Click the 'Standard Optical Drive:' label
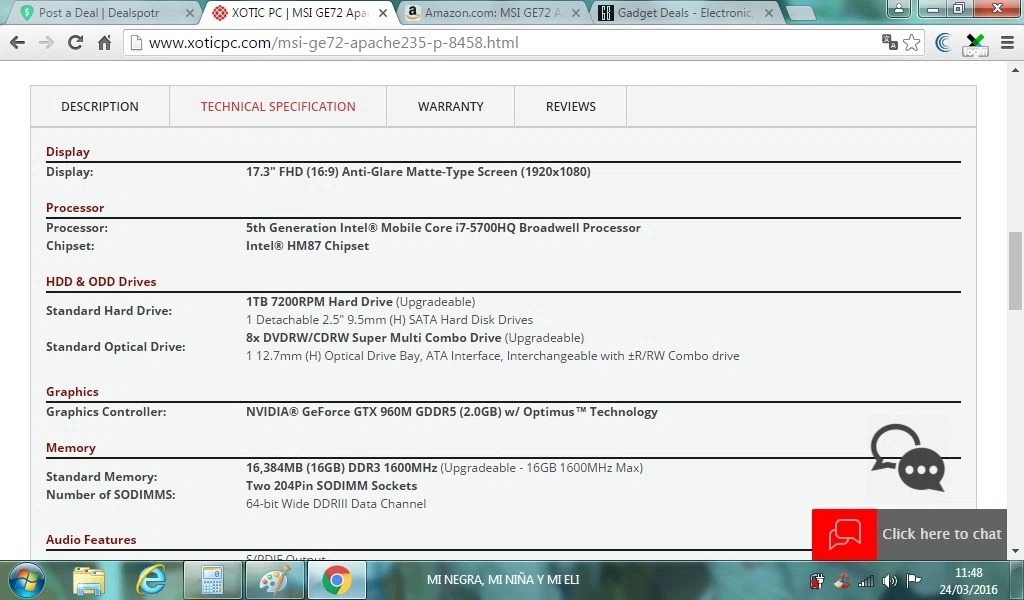The width and height of the screenshot is (1024, 600). point(116,347)
